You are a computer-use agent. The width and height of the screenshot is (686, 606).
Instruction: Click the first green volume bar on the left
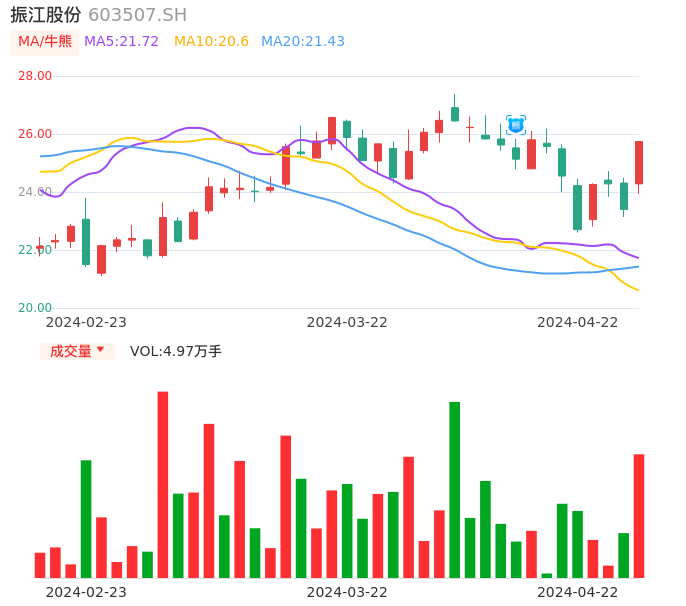(86, 518)
